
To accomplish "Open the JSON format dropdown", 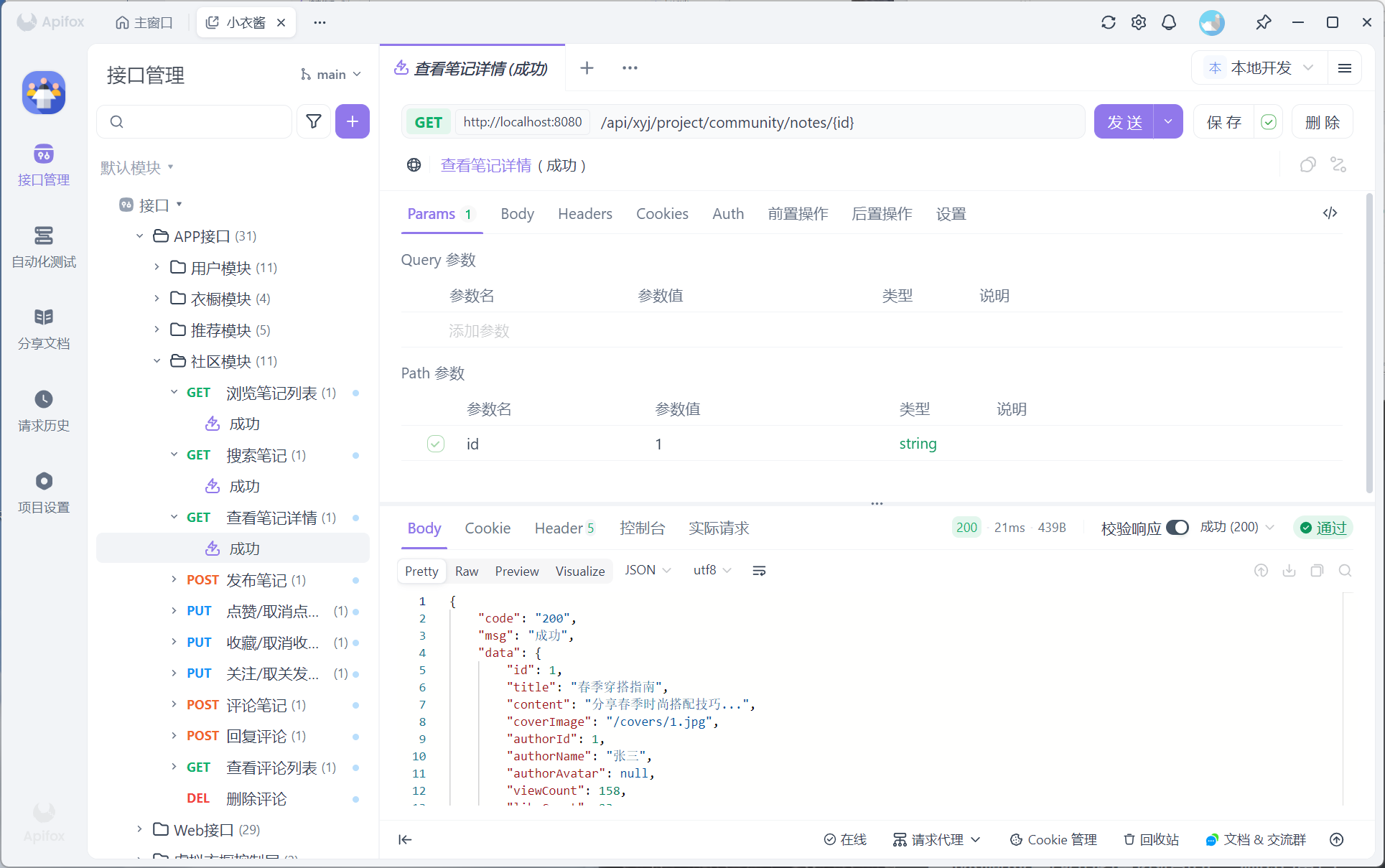I will click(x=647, y=570).
